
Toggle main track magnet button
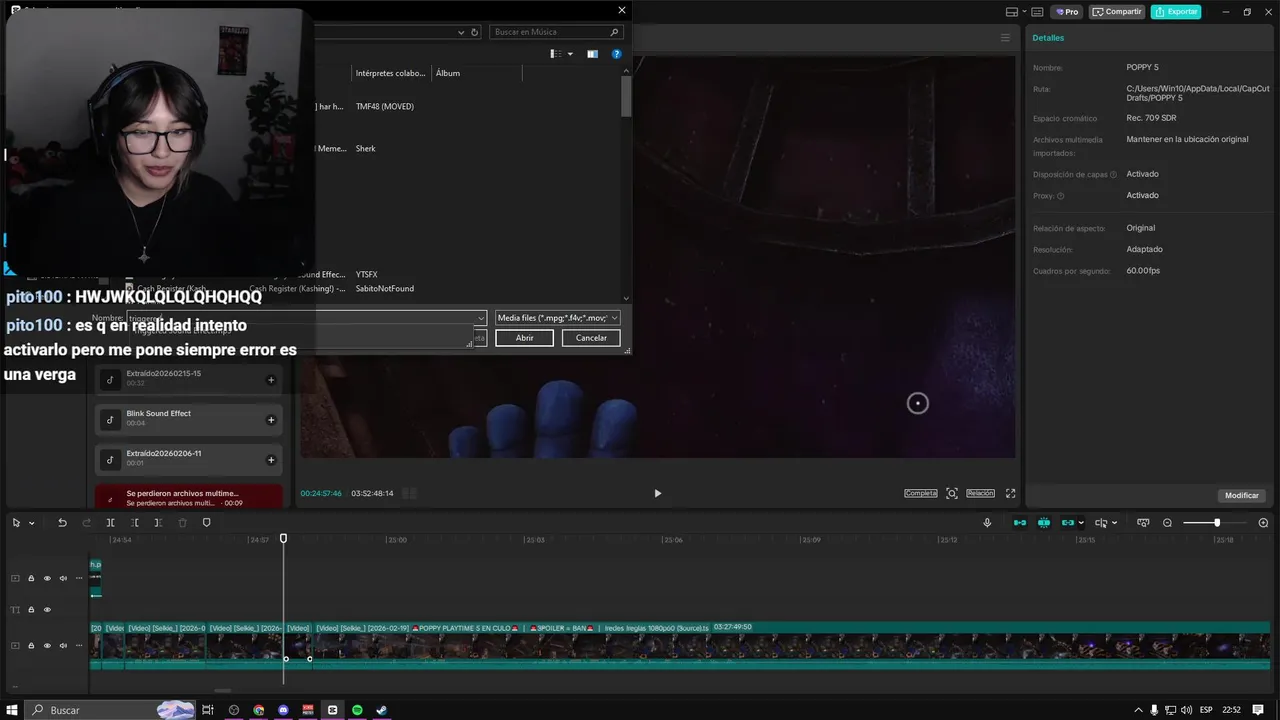point(1020,523)
